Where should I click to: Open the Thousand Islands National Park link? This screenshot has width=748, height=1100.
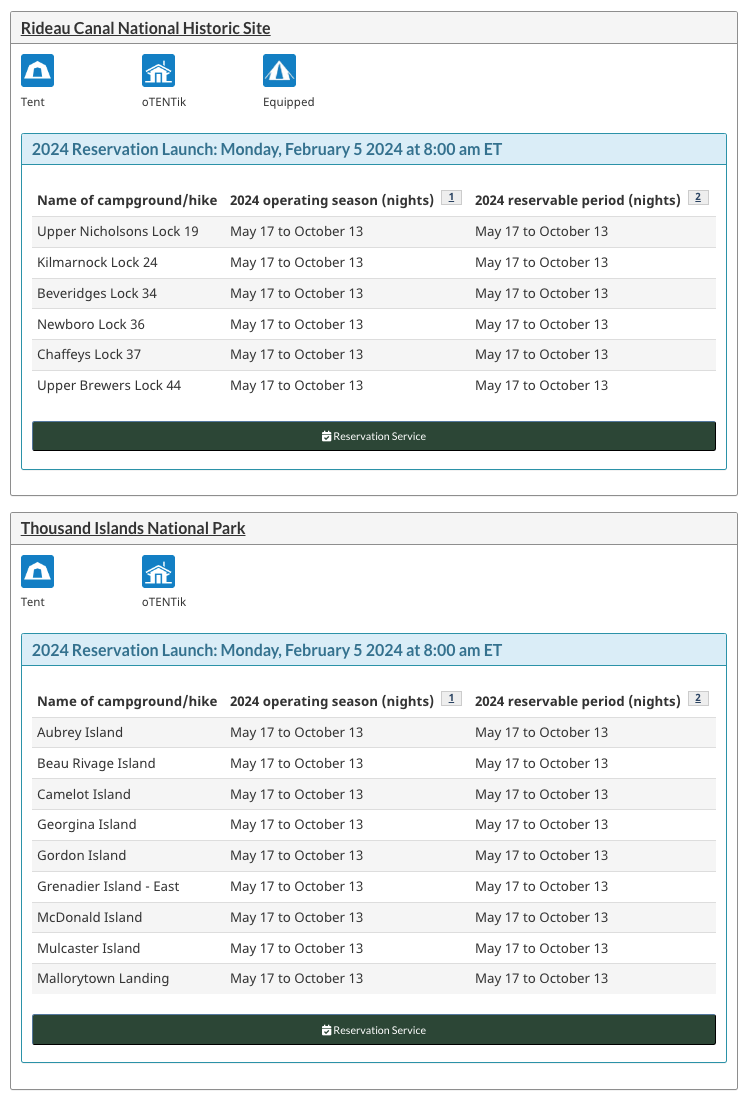click(x=133, y=528)
